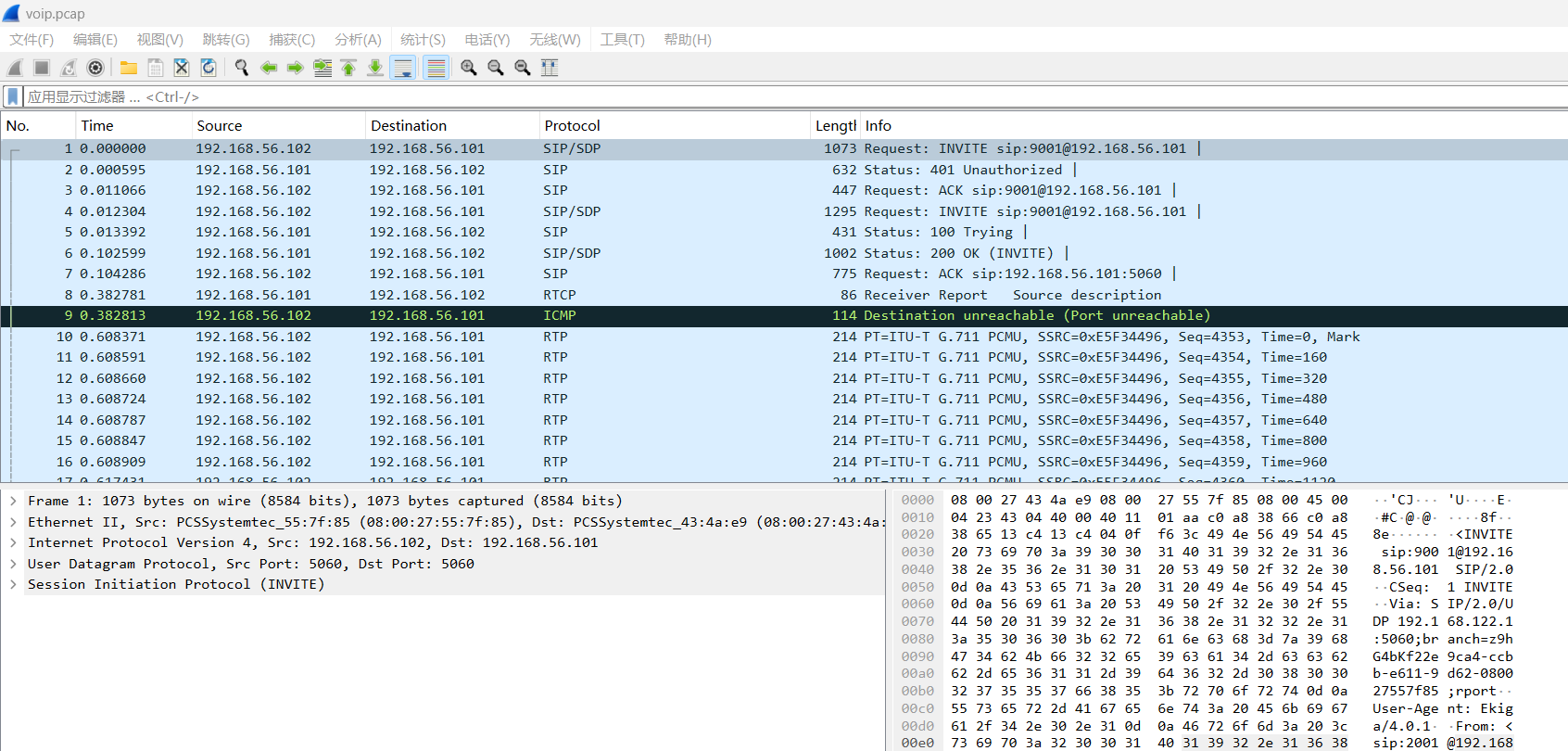Select packet 1 SIP/SDP INVITE row
The width and height of the screenshot is (1568, 751).
point(784,148)
